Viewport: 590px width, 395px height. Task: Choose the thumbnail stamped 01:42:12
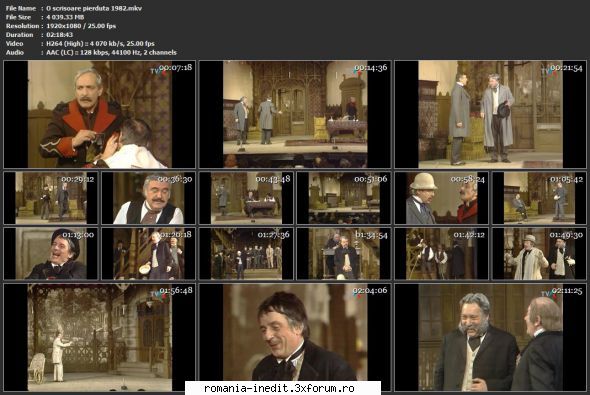tap(442, 254)
